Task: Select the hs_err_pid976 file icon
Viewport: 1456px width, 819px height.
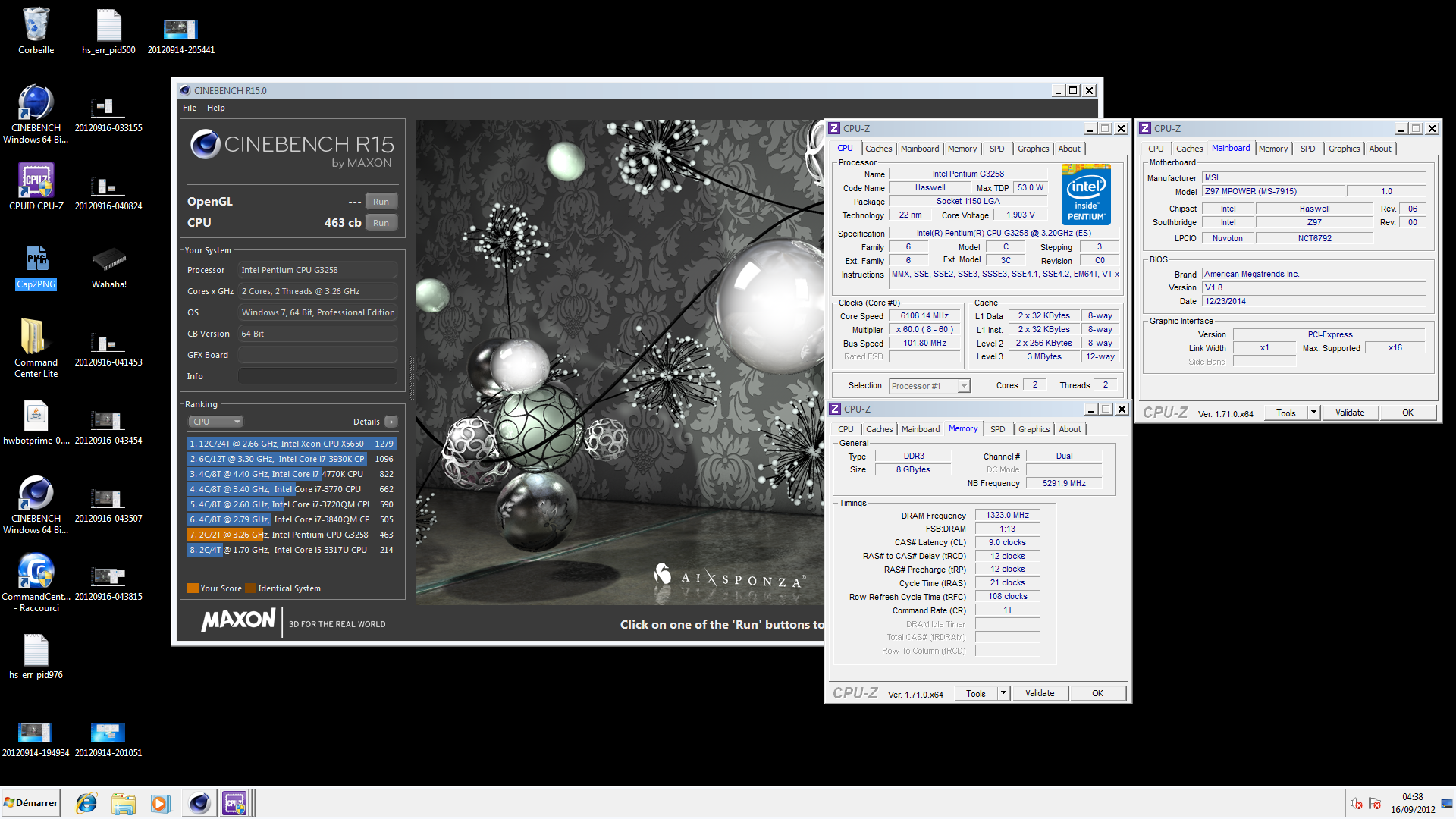Action: click(x=36, y=650)
